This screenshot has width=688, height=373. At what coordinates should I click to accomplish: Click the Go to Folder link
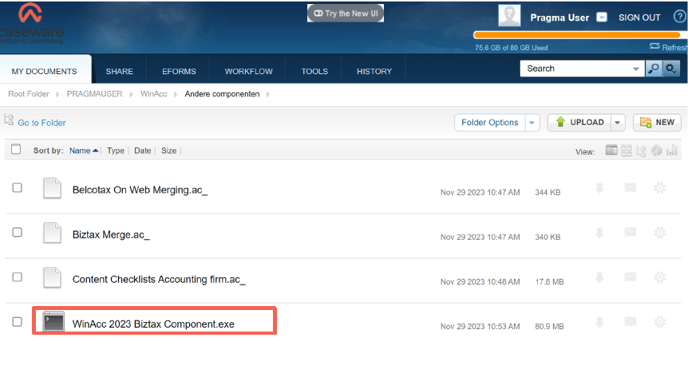pos(42,123)
